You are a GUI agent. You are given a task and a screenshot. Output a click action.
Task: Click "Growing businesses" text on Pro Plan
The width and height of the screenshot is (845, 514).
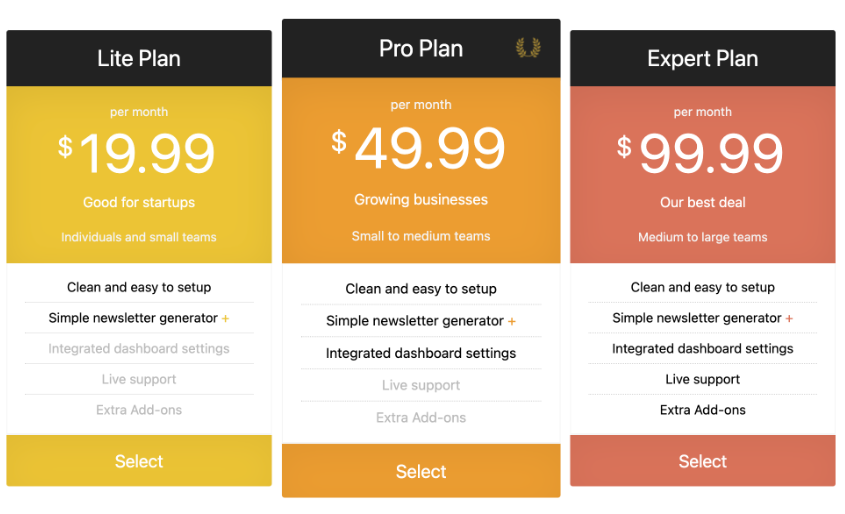[x=421, y=200]
